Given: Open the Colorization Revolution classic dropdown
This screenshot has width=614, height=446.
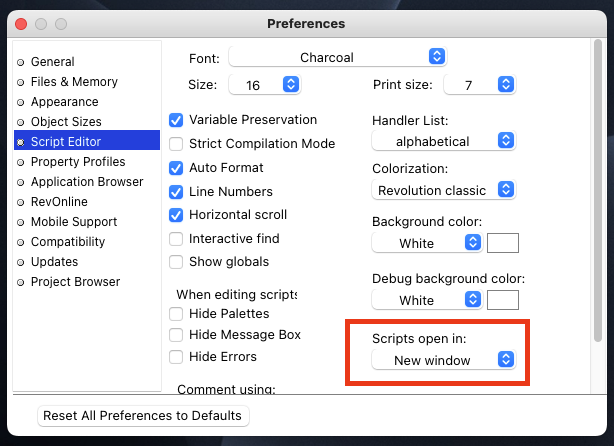Looking at the screenshot, I should (443, 190).
